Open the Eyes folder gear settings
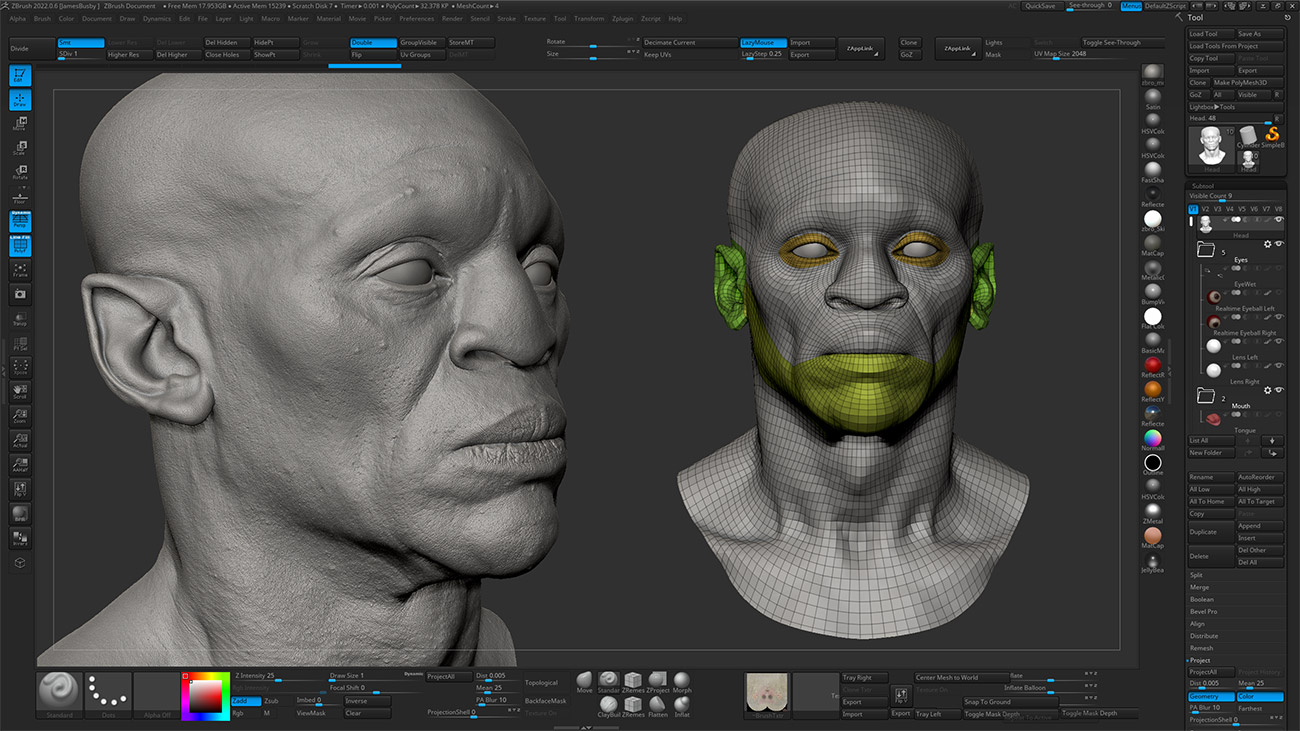The image size is (1300, 731). coord(1267,244)
